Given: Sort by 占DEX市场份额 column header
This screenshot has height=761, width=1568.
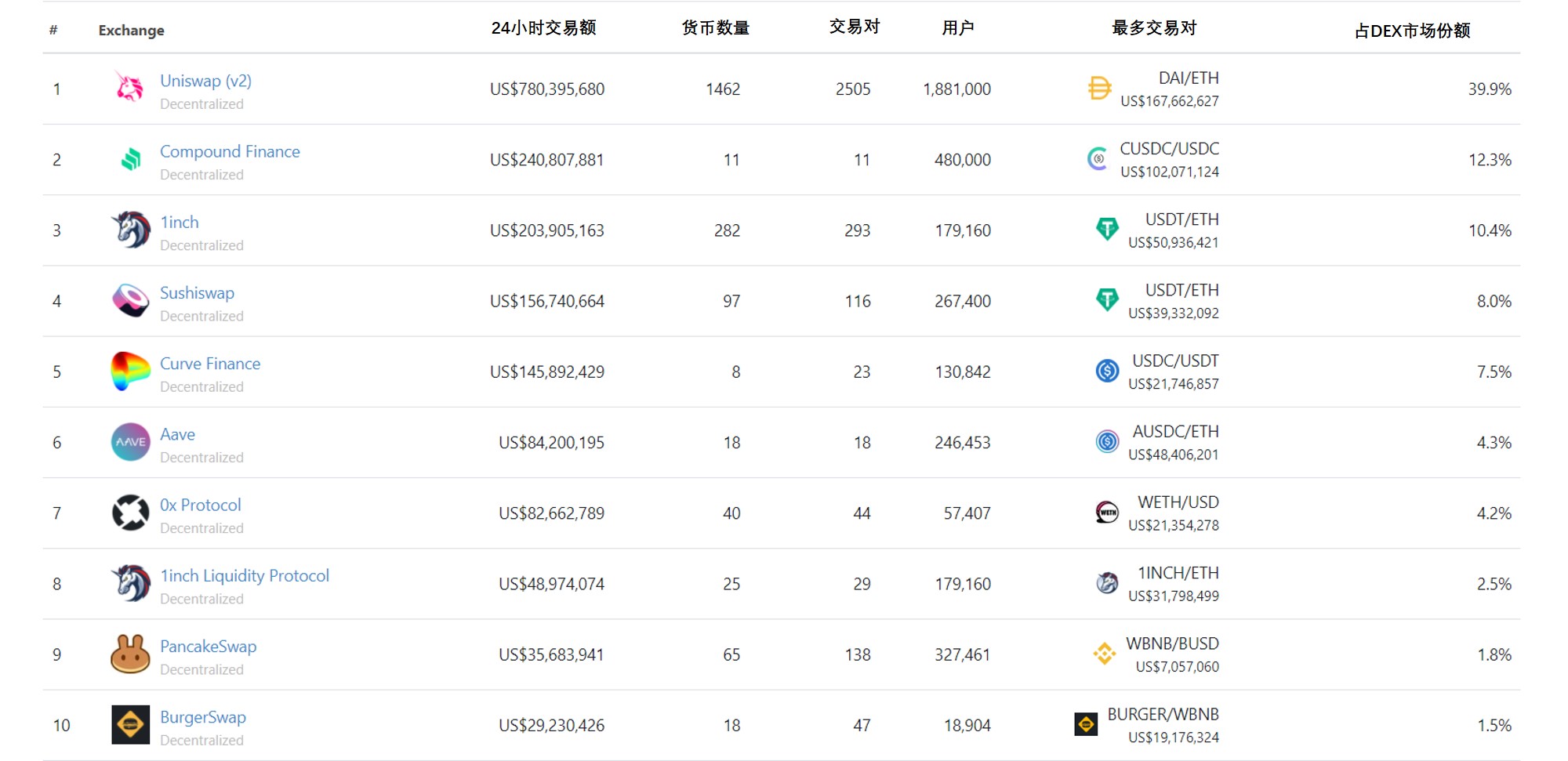Looking at the screenshot, I should click(x=1412, y=31).
